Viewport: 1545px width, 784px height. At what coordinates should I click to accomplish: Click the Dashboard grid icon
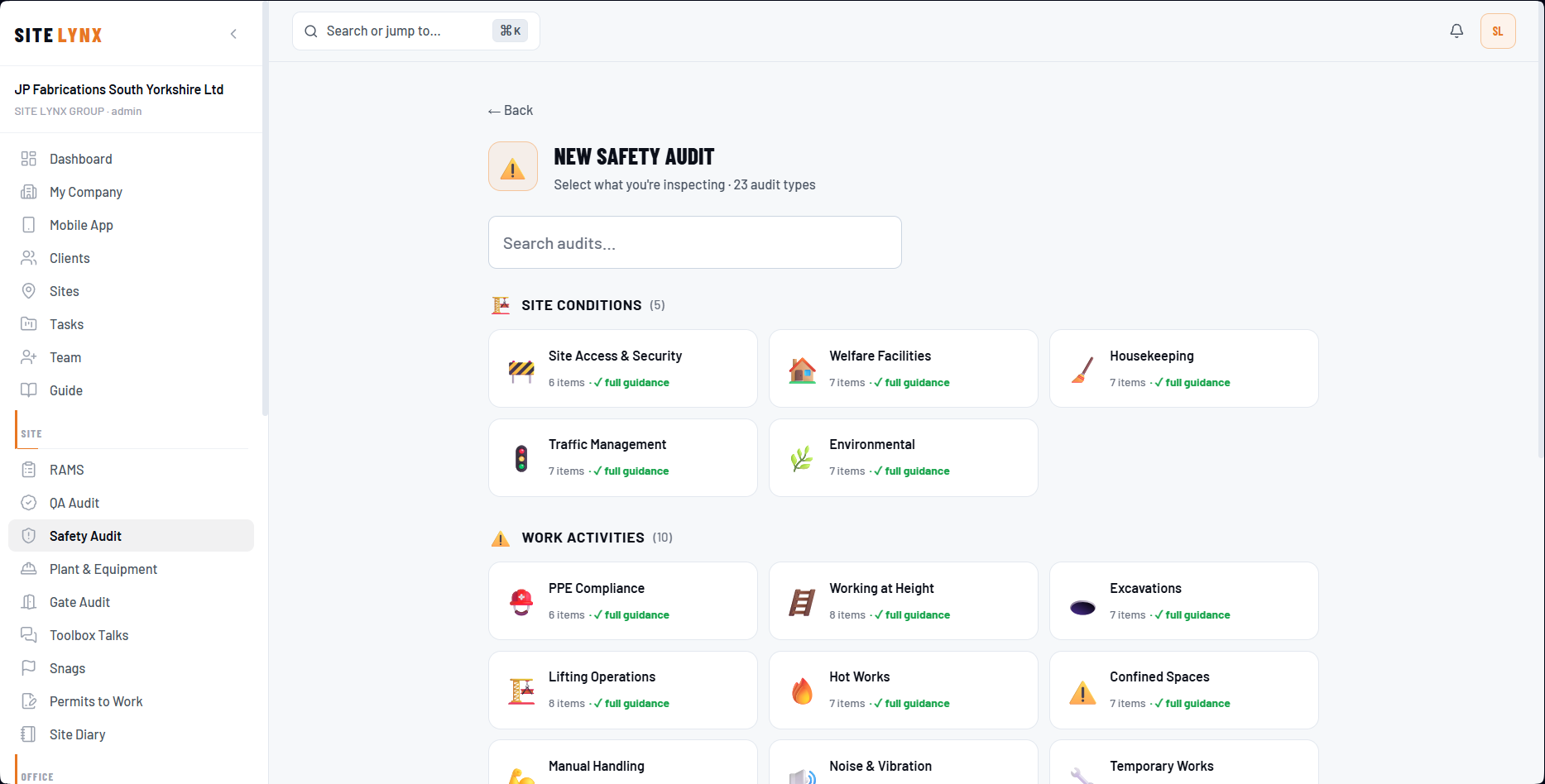click(29, 159)
